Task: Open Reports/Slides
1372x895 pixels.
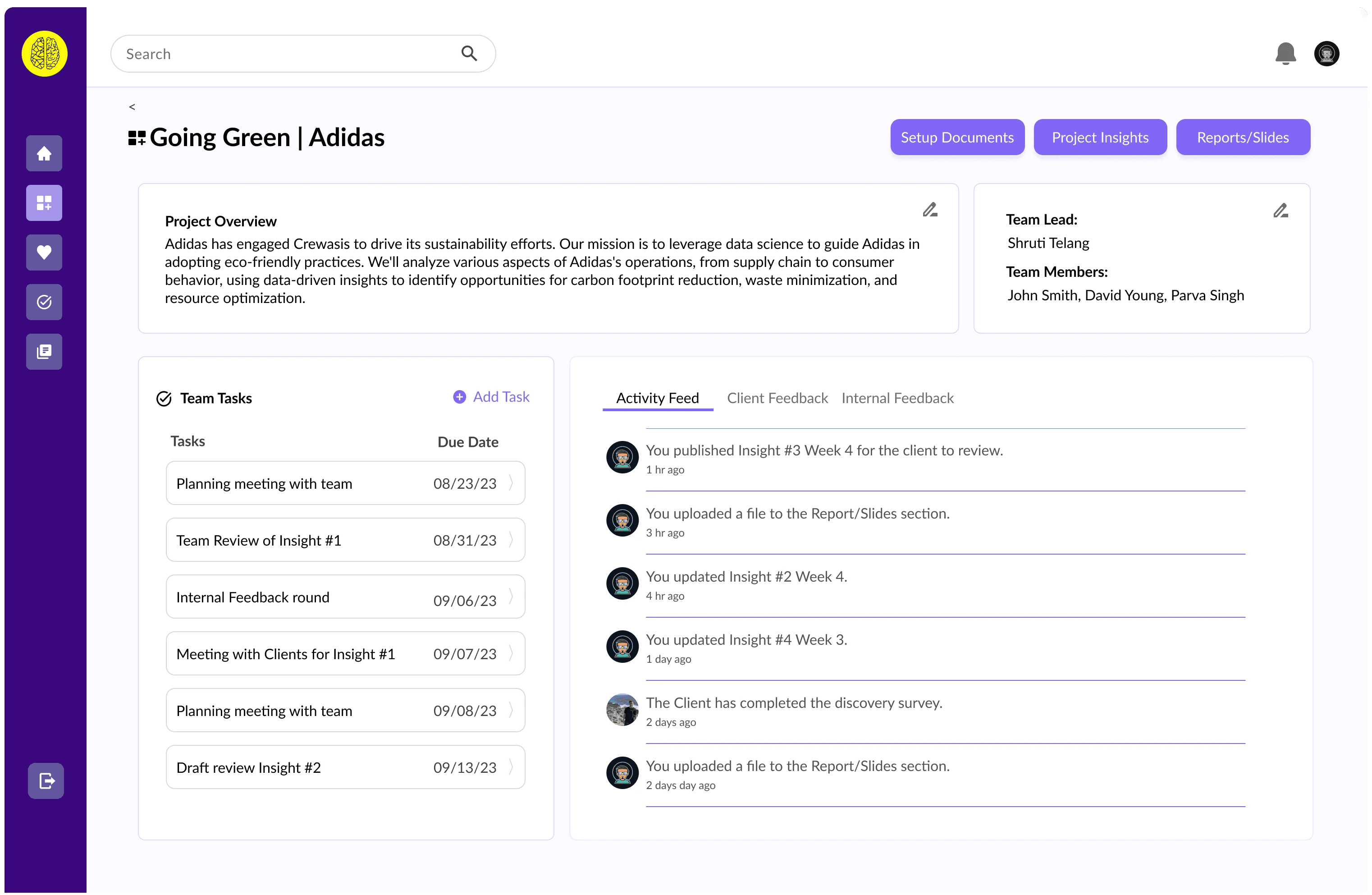Action: coord(1243,137)
